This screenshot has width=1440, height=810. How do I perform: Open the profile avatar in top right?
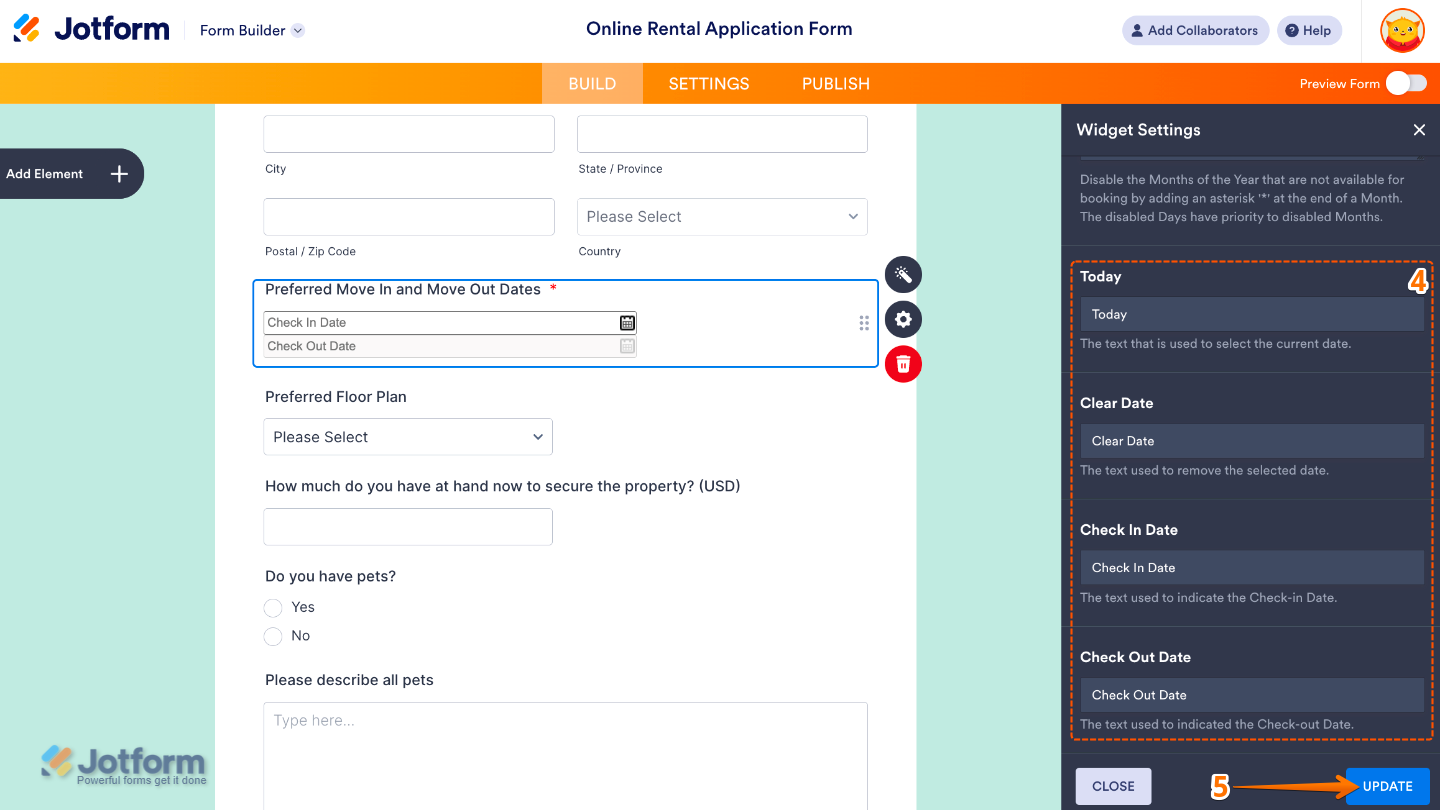1401,30
